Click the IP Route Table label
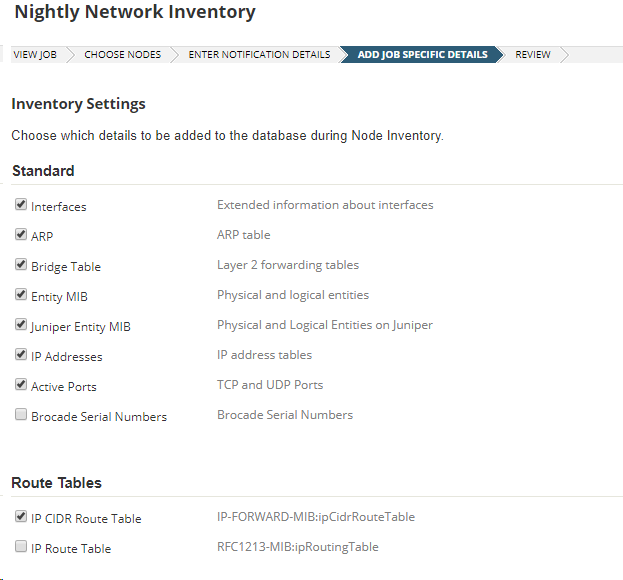The height and width of the screenshot is (580, 623). [x=71, y=549]
